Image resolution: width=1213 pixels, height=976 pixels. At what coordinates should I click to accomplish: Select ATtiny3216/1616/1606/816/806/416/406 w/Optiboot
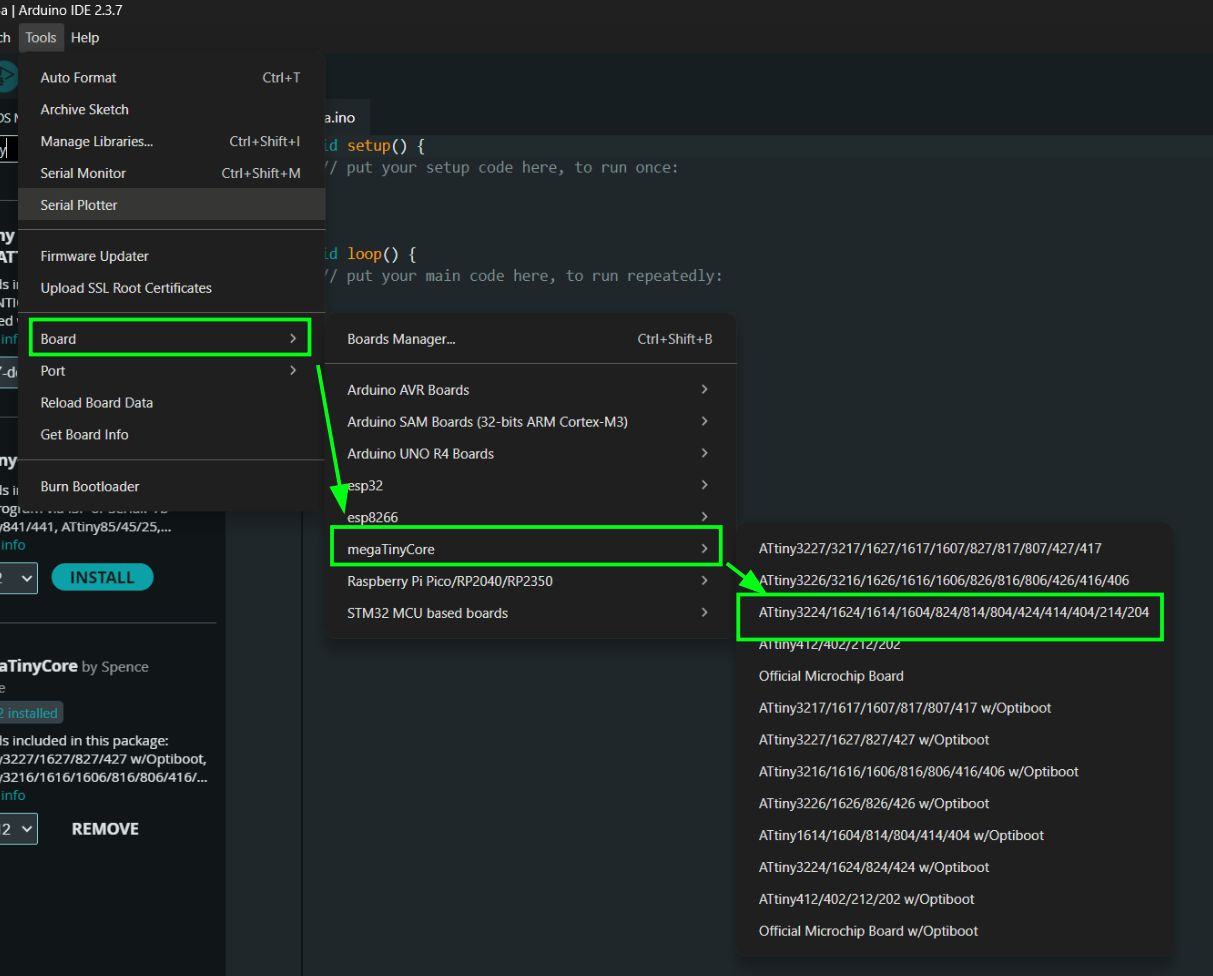coord(955,772)
